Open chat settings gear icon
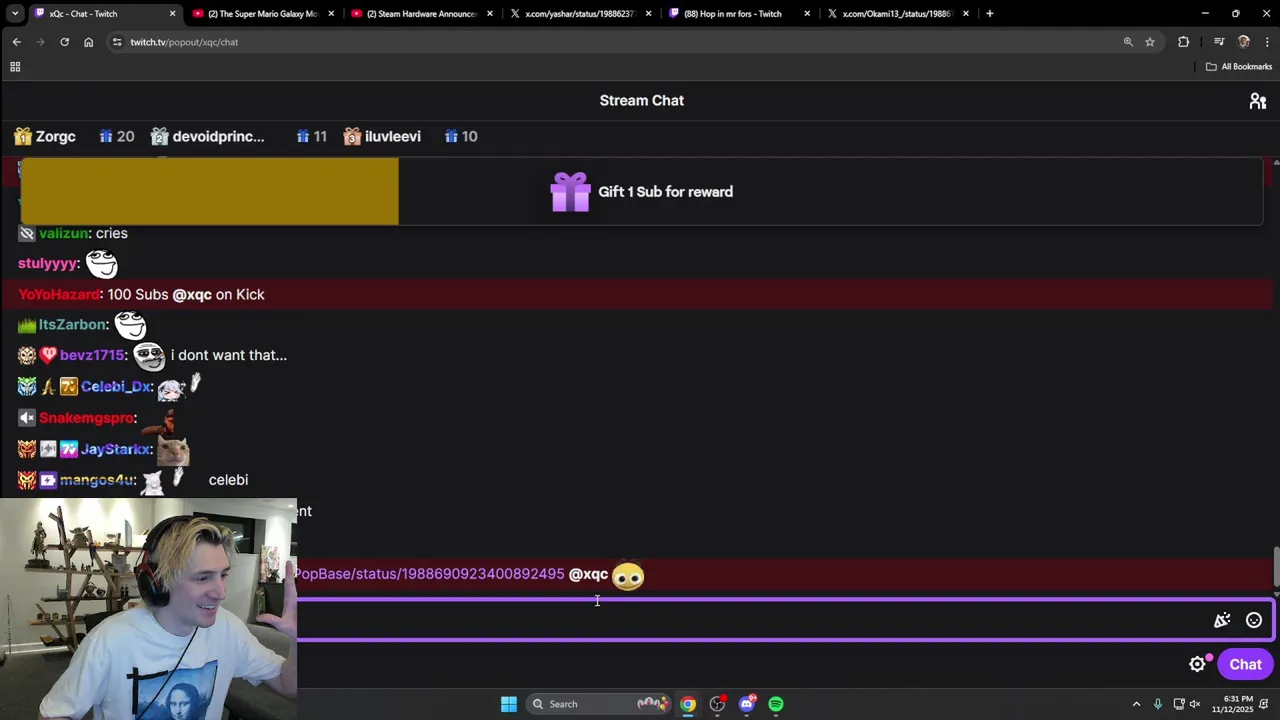Screen dimensions: 1280x720 pyautogui.click(x=1197, y=664)
